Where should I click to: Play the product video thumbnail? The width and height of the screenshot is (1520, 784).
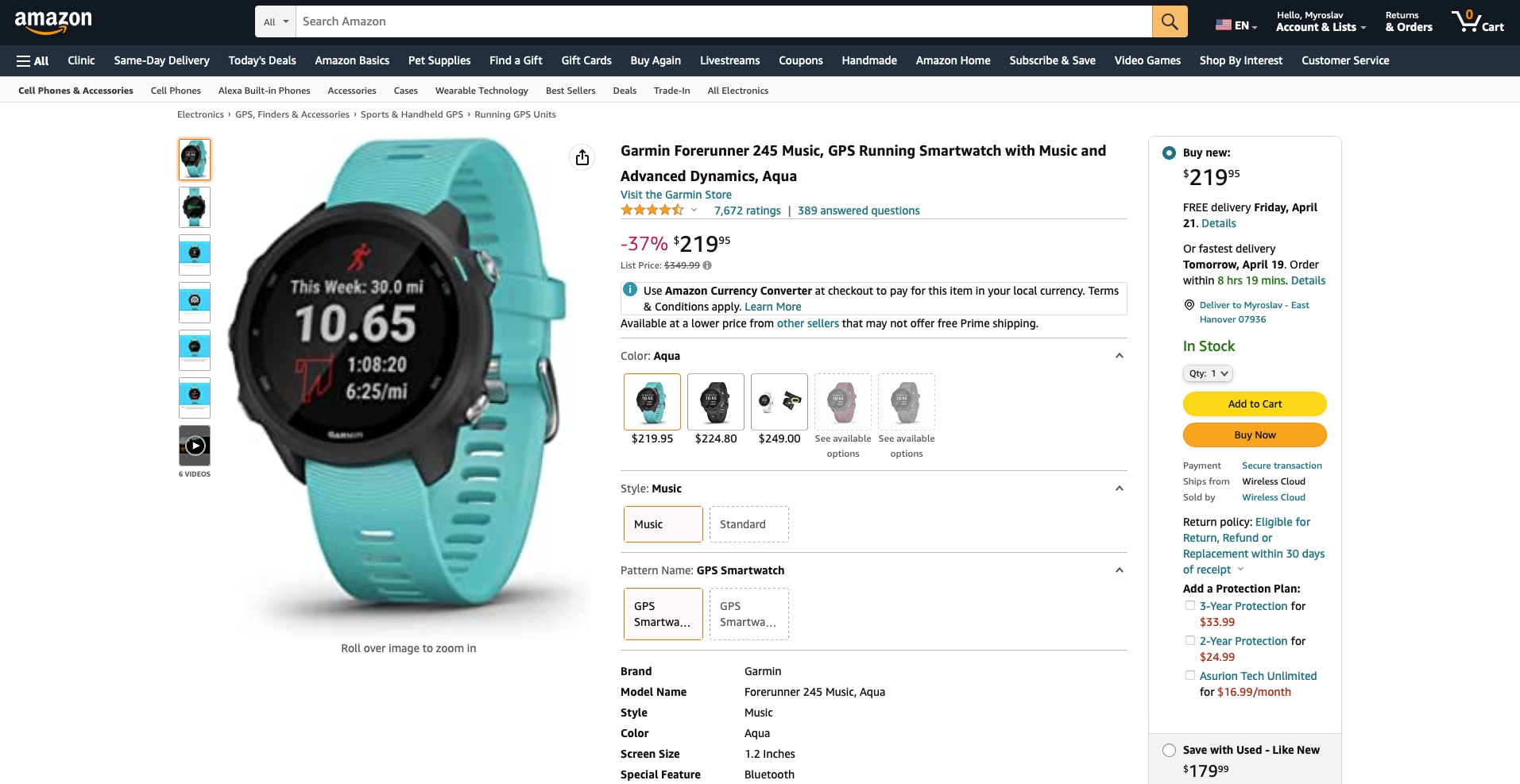pos(195,446)
